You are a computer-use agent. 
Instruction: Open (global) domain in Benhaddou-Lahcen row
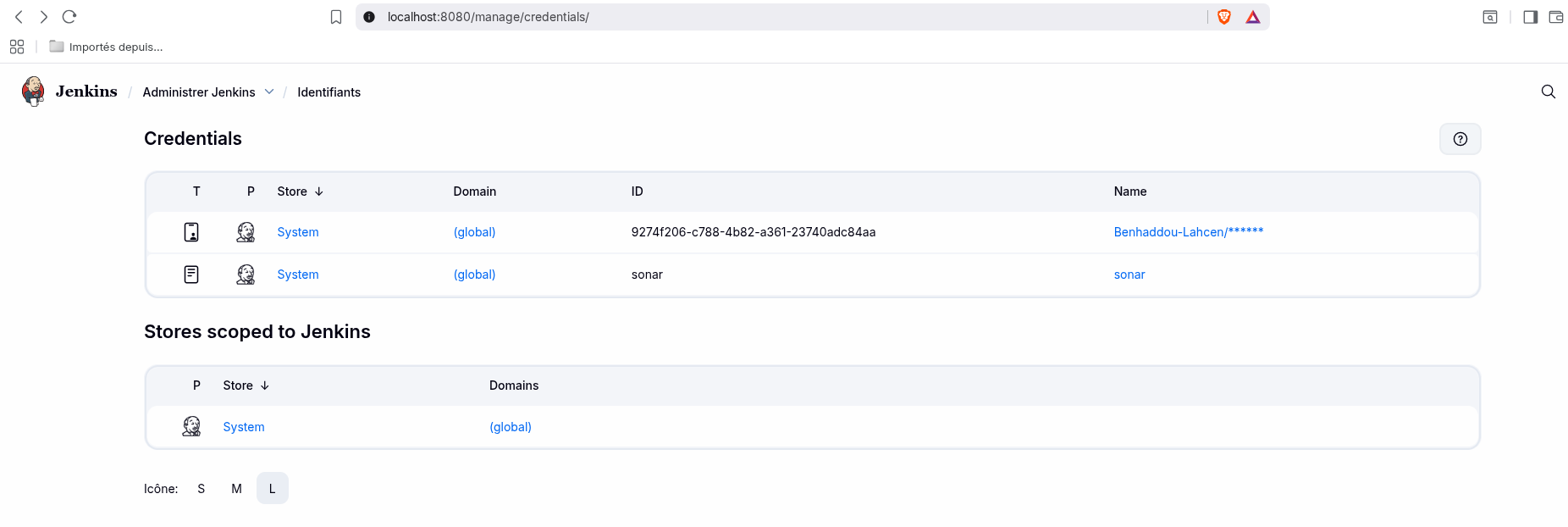click(x=475, y=232)
